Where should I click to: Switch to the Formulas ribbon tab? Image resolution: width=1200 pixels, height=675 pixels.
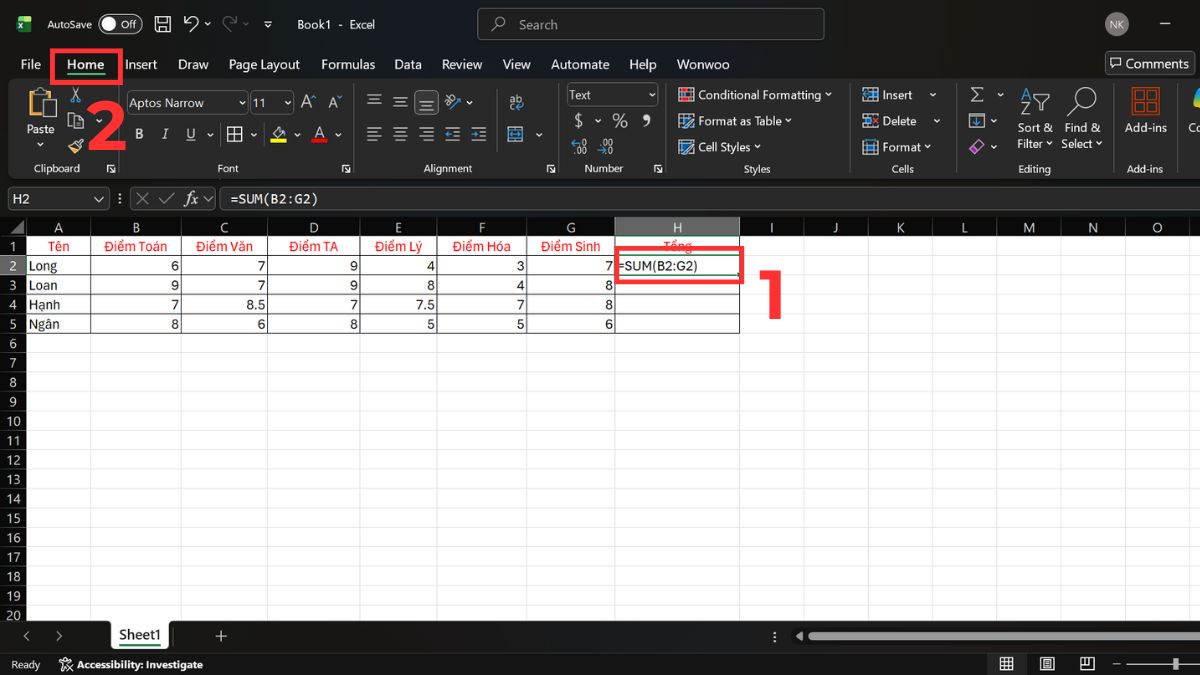pyautogui.click(x=348, y=64)
